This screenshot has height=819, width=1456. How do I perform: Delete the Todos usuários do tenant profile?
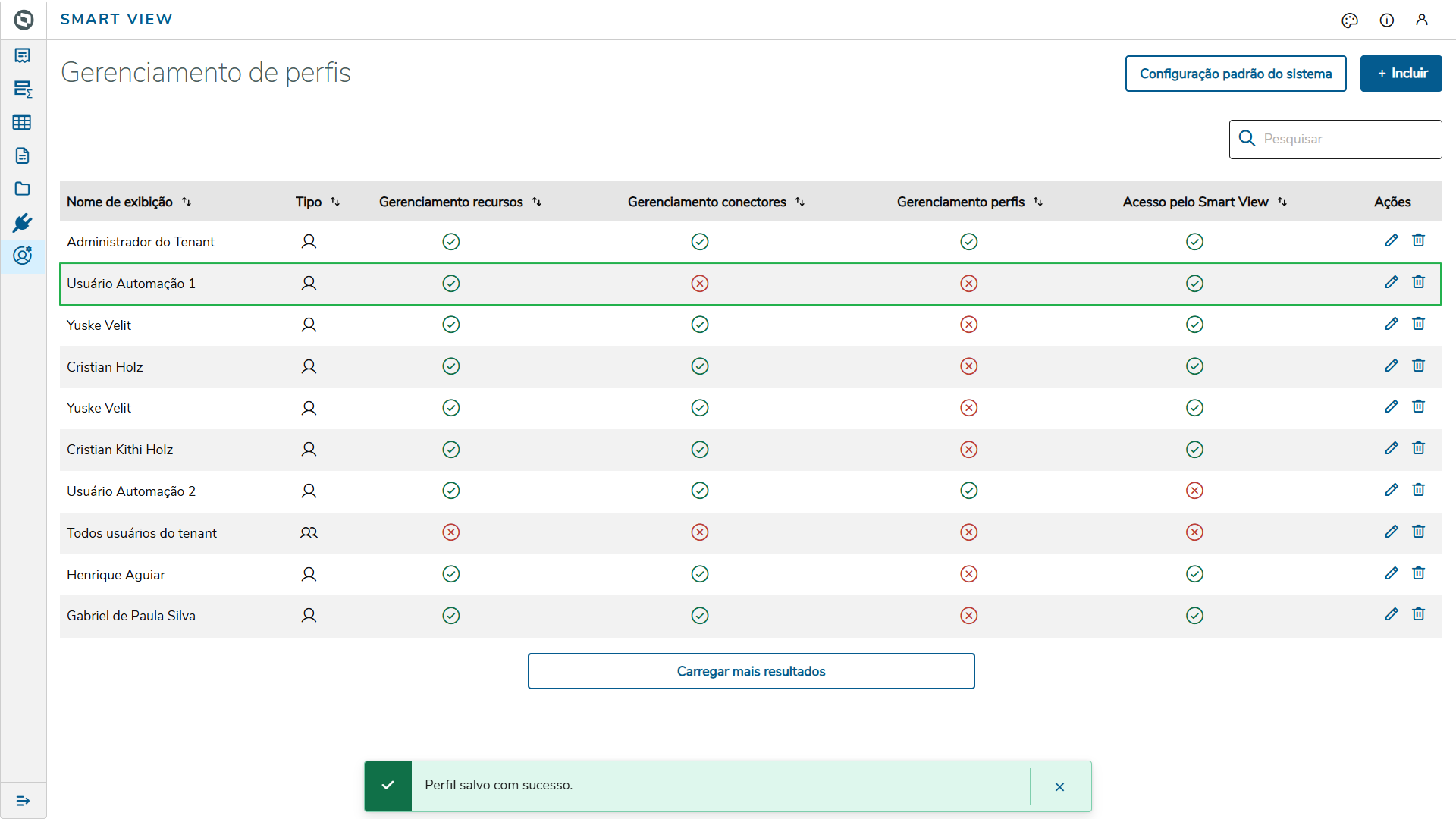click(x=1419, y=532)
